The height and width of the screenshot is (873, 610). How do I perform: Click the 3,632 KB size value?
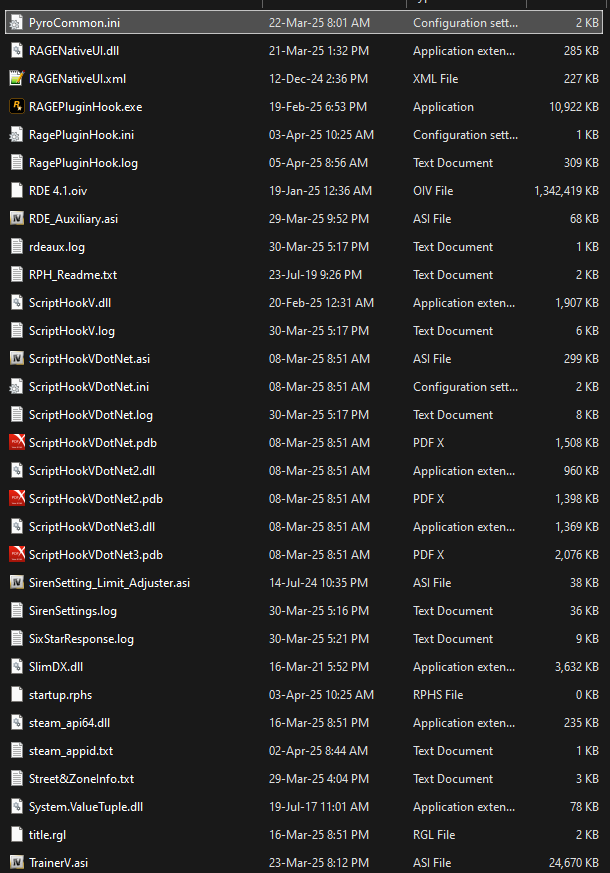tap(577, 666)
